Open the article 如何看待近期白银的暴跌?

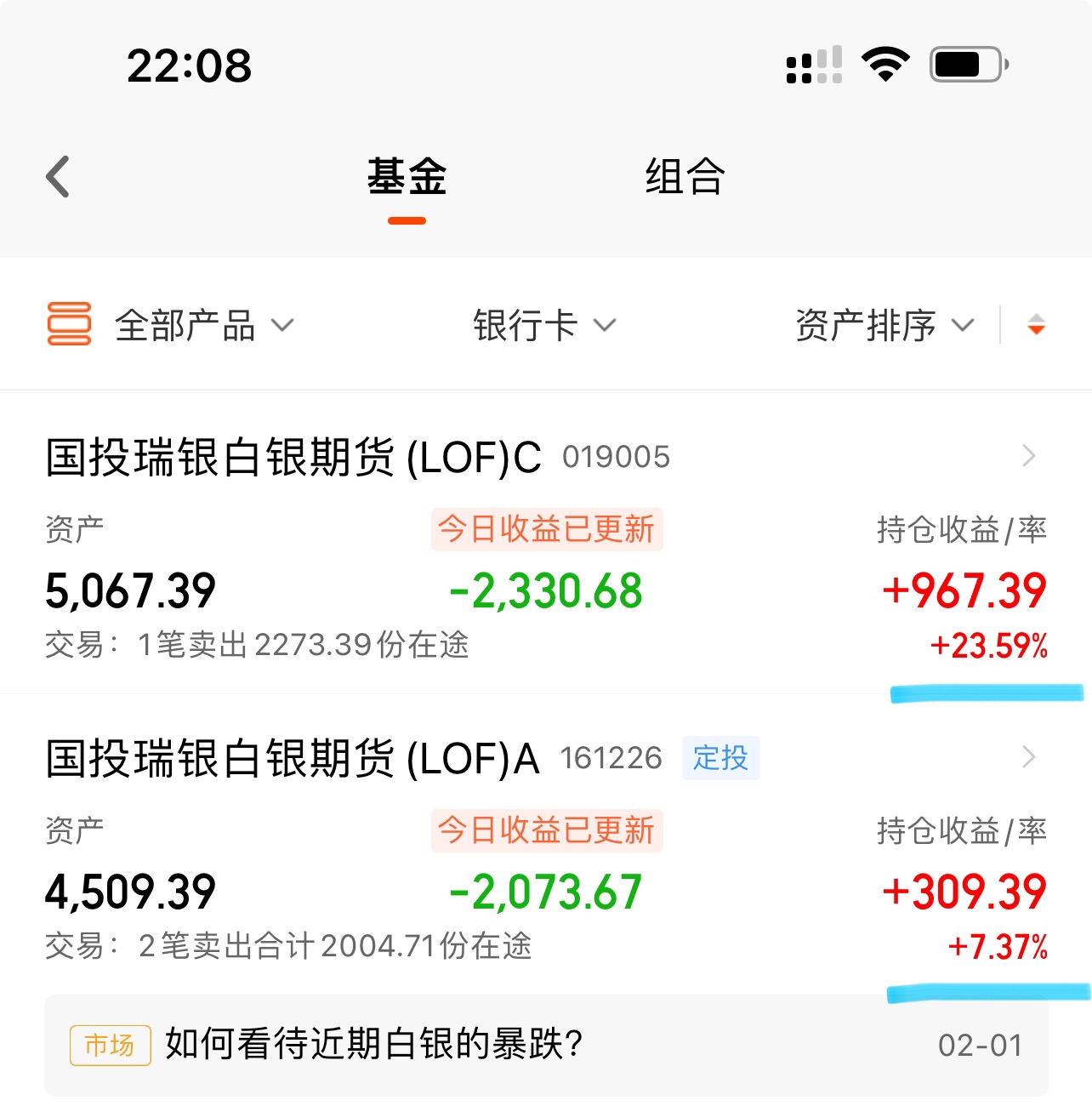(374, 1044)
